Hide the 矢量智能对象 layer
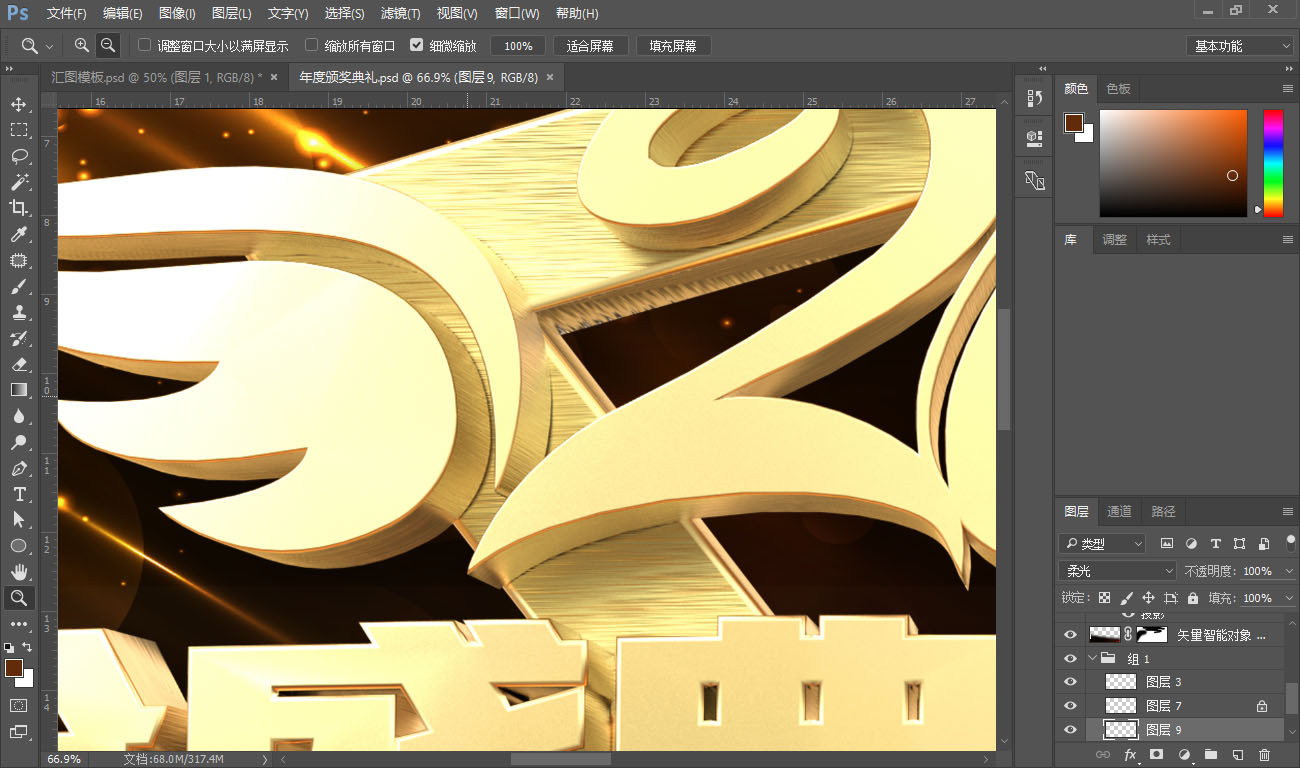 click(1071, 634)
